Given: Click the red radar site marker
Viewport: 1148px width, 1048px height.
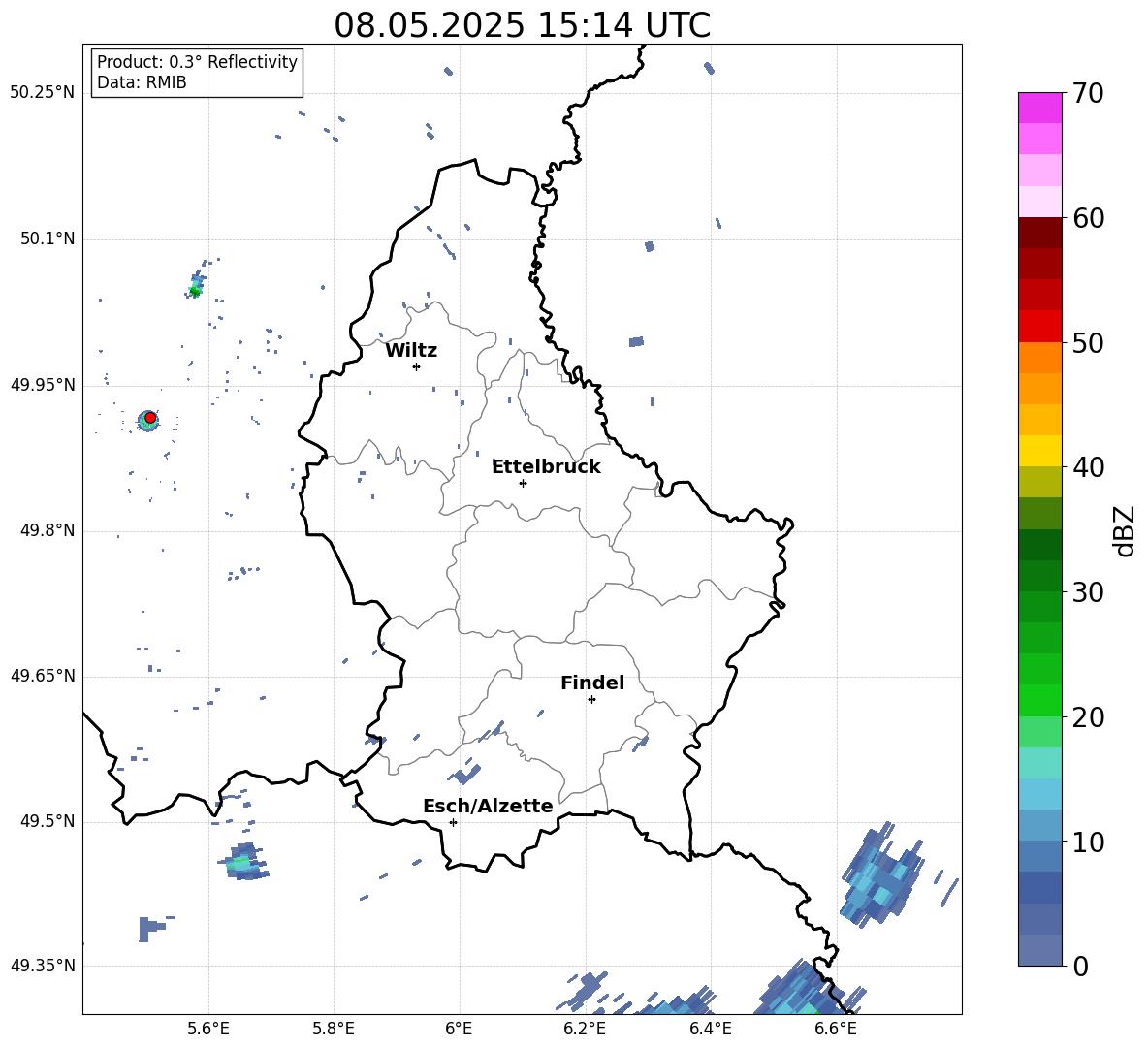Looking at the screenshot, I should (150, 418).
